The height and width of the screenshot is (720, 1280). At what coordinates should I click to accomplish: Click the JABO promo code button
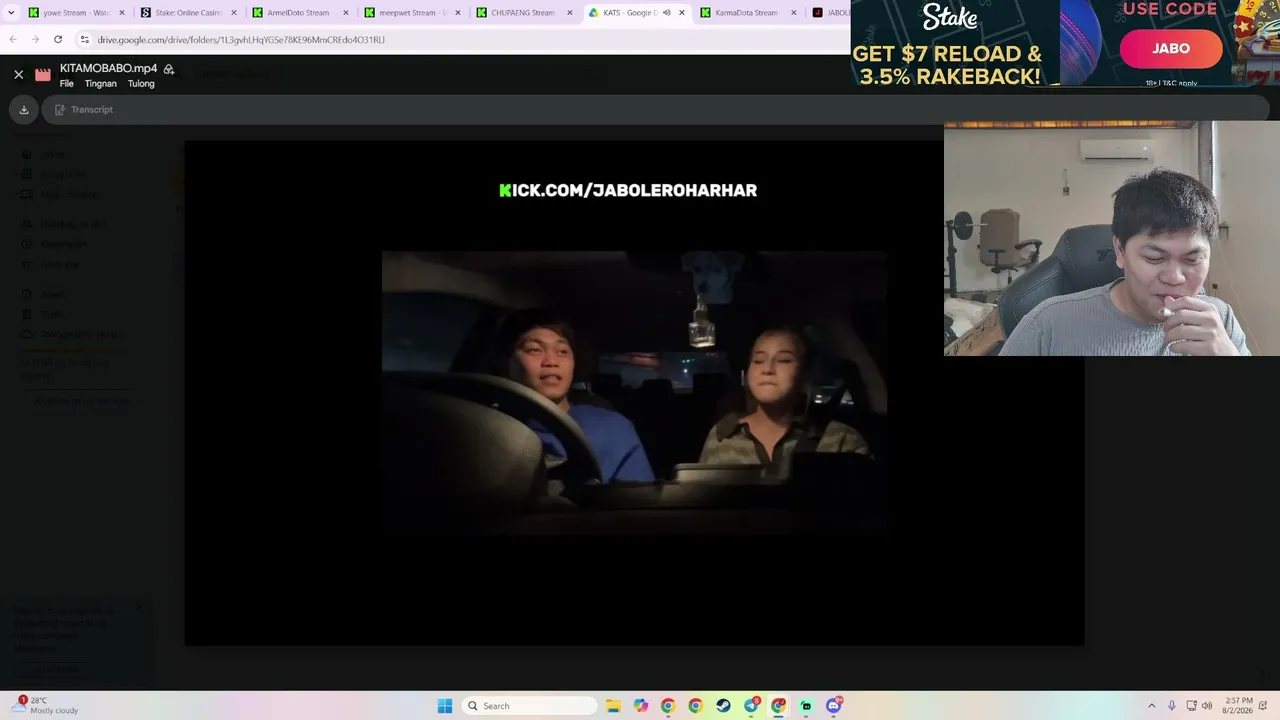pyautogui.click(x=1170, y=49)
